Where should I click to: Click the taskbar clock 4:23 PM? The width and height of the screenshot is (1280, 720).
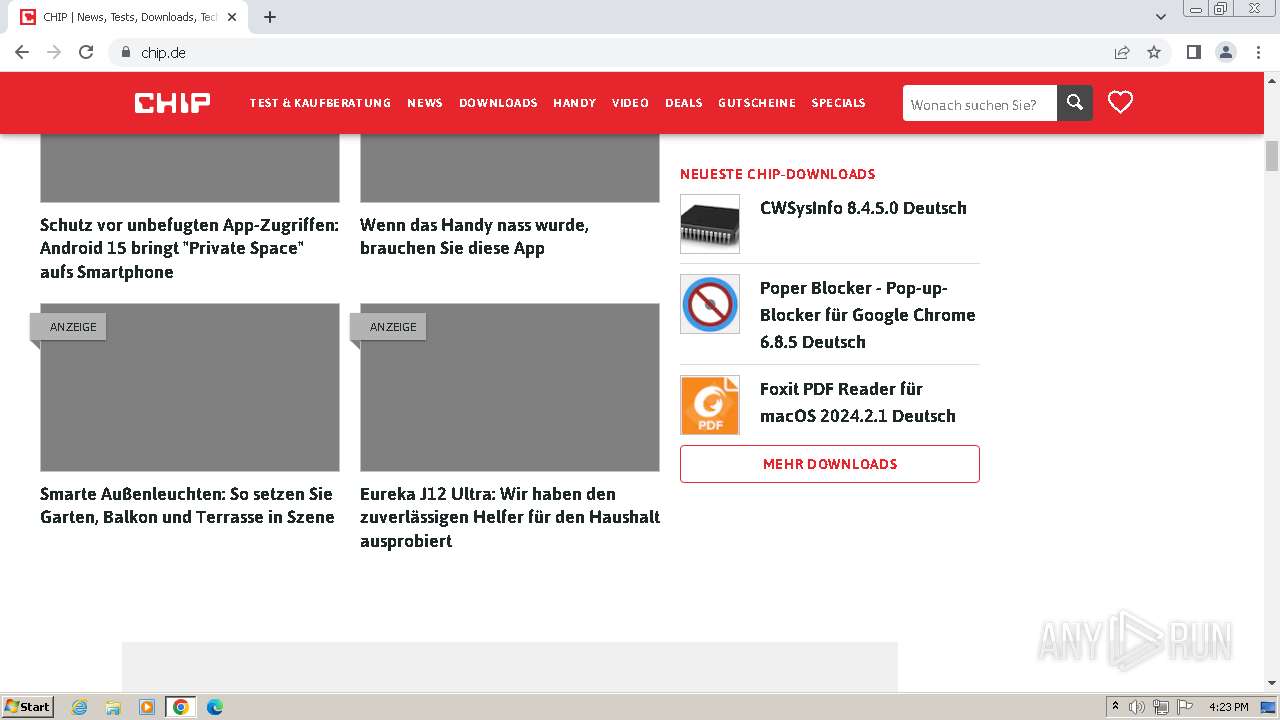tap(1228, 707)
